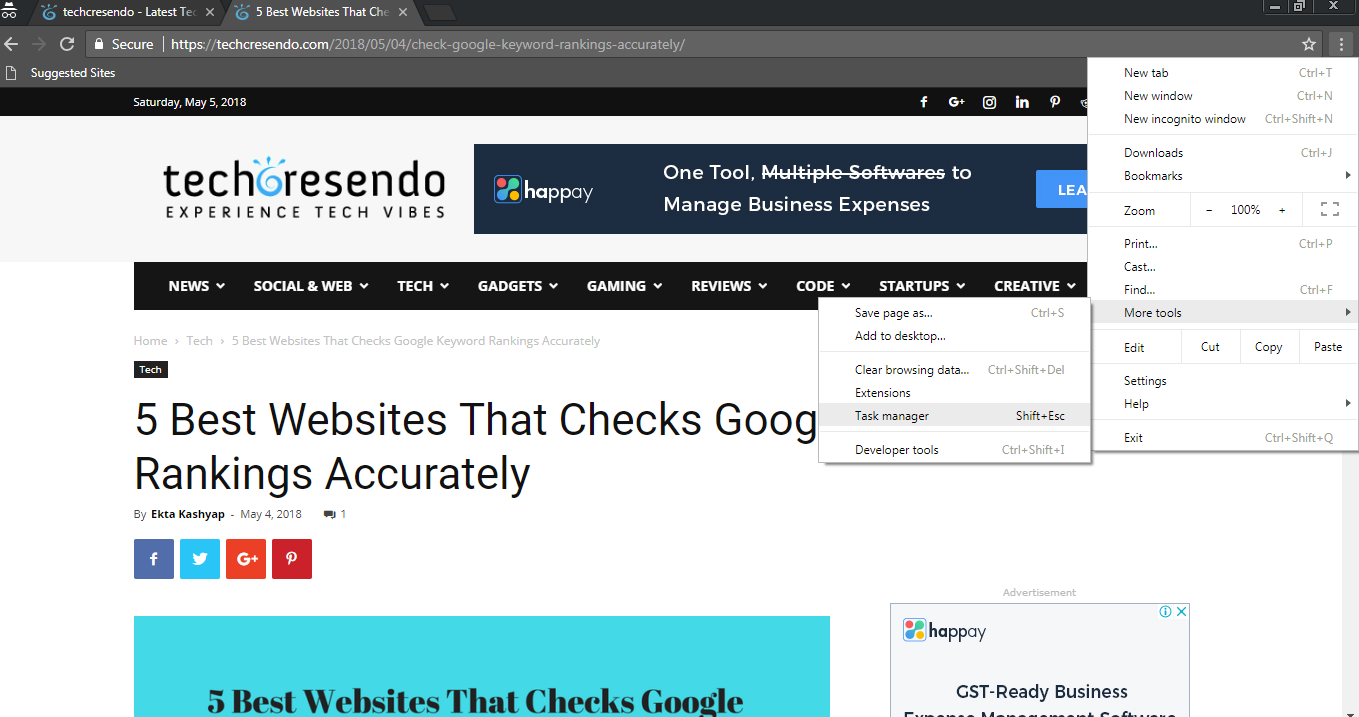Image resolution: width=1359 pixels, height=717 pixels.
Task: Expand the GADGETS navigation dropdown
Action: tap(518, 286)
